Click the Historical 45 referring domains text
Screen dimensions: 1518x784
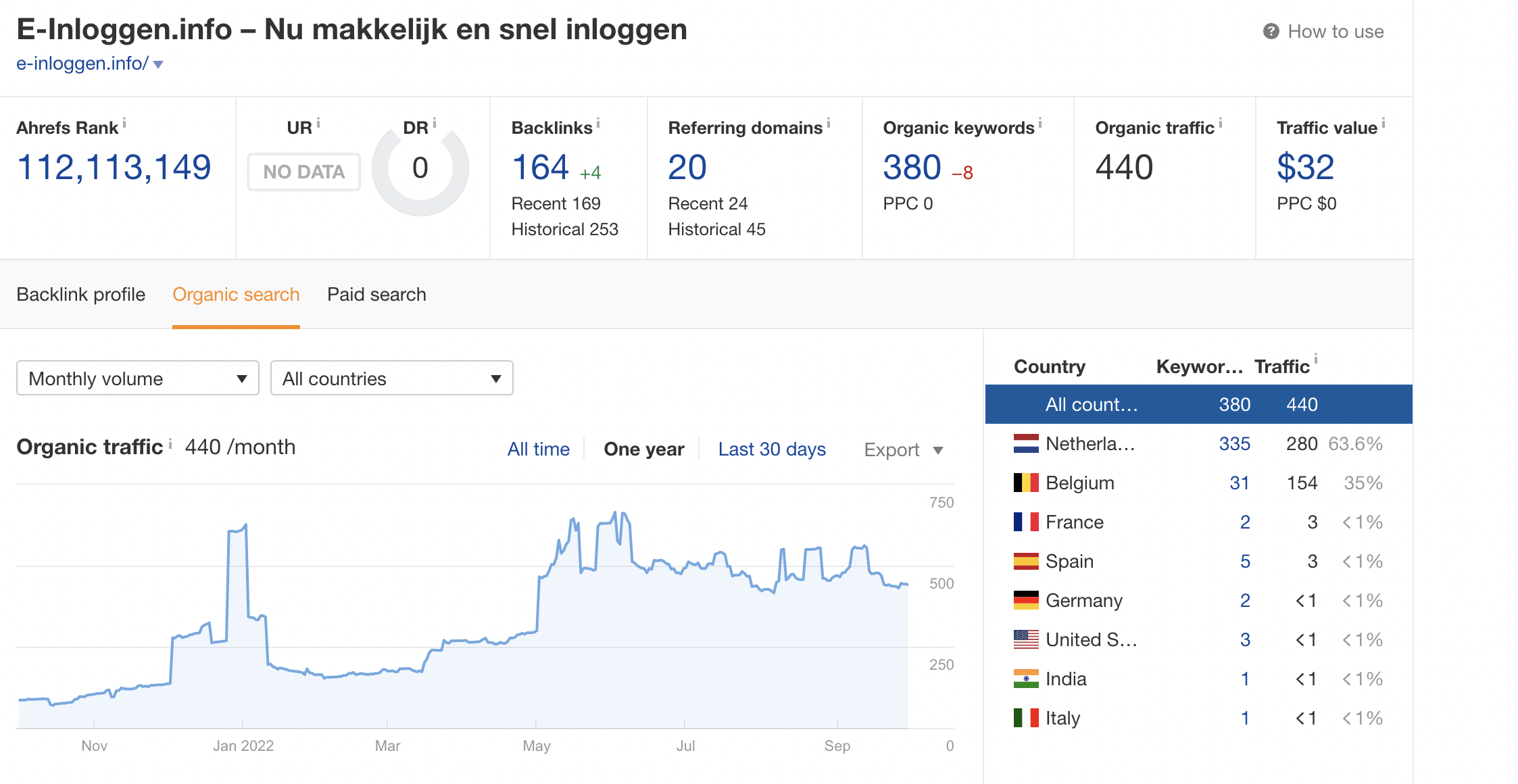pos(716,230)
